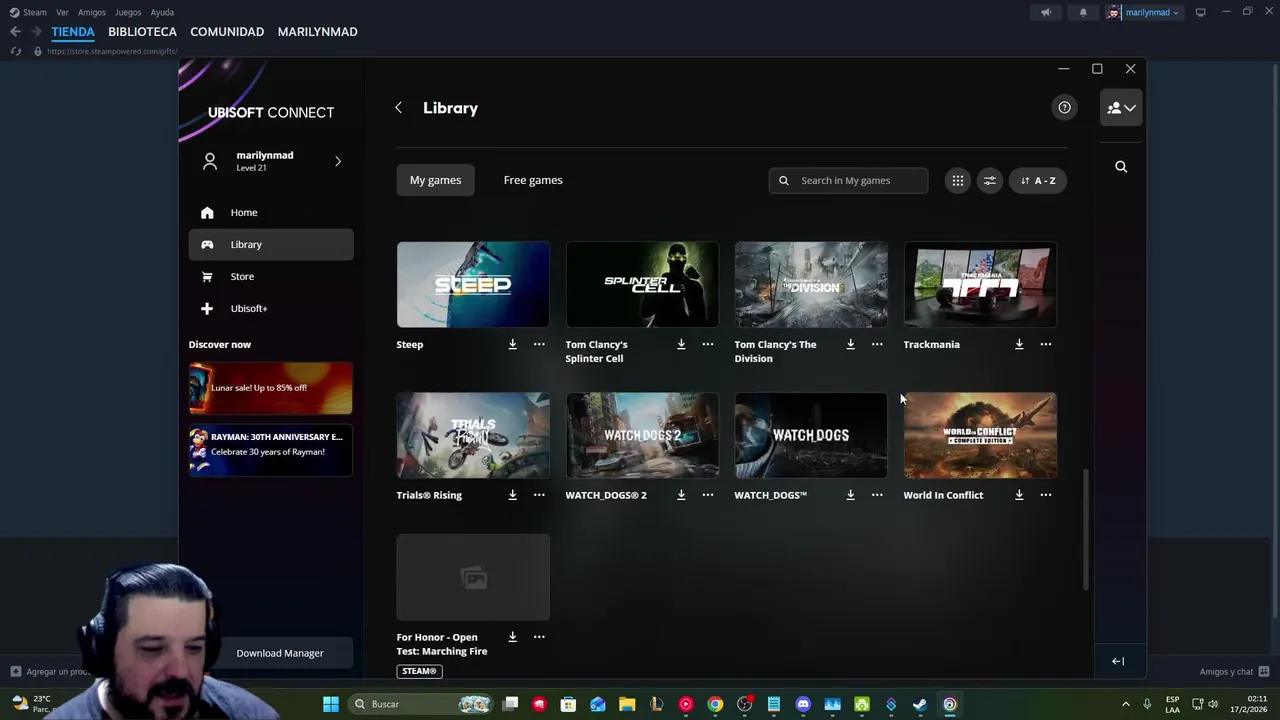Click the taskbar Buscar search box

(422, 704)
